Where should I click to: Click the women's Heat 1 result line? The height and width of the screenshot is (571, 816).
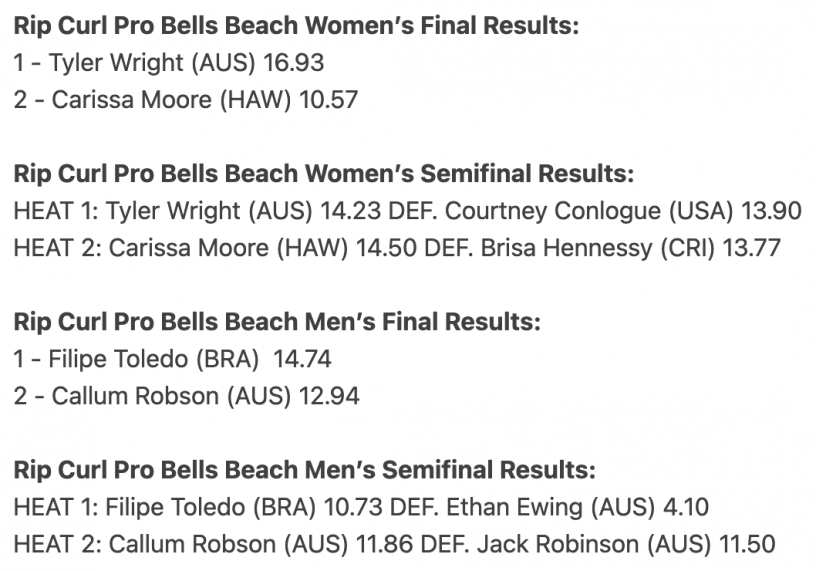tap(407, 211)
